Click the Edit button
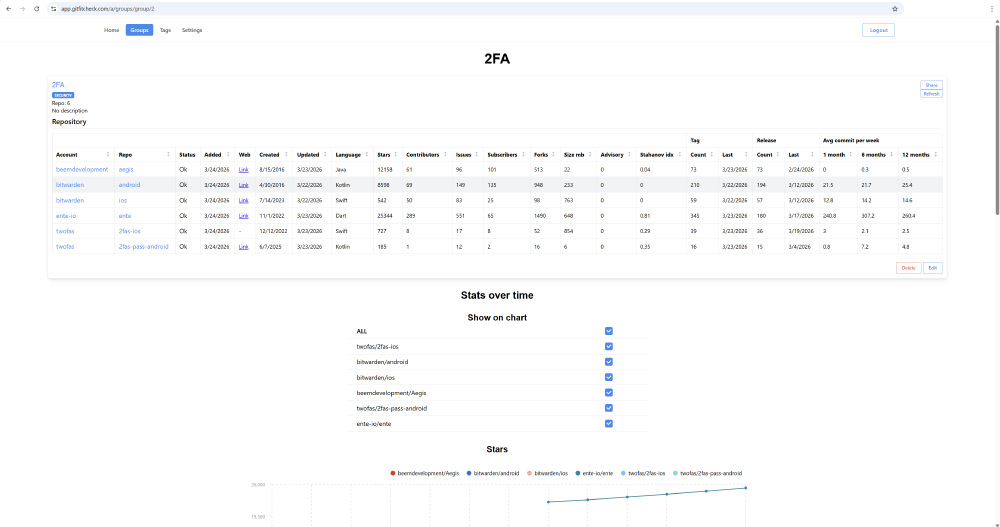Image resolution: width=1000 pixels, height=527 pixels. coord(932,268)
